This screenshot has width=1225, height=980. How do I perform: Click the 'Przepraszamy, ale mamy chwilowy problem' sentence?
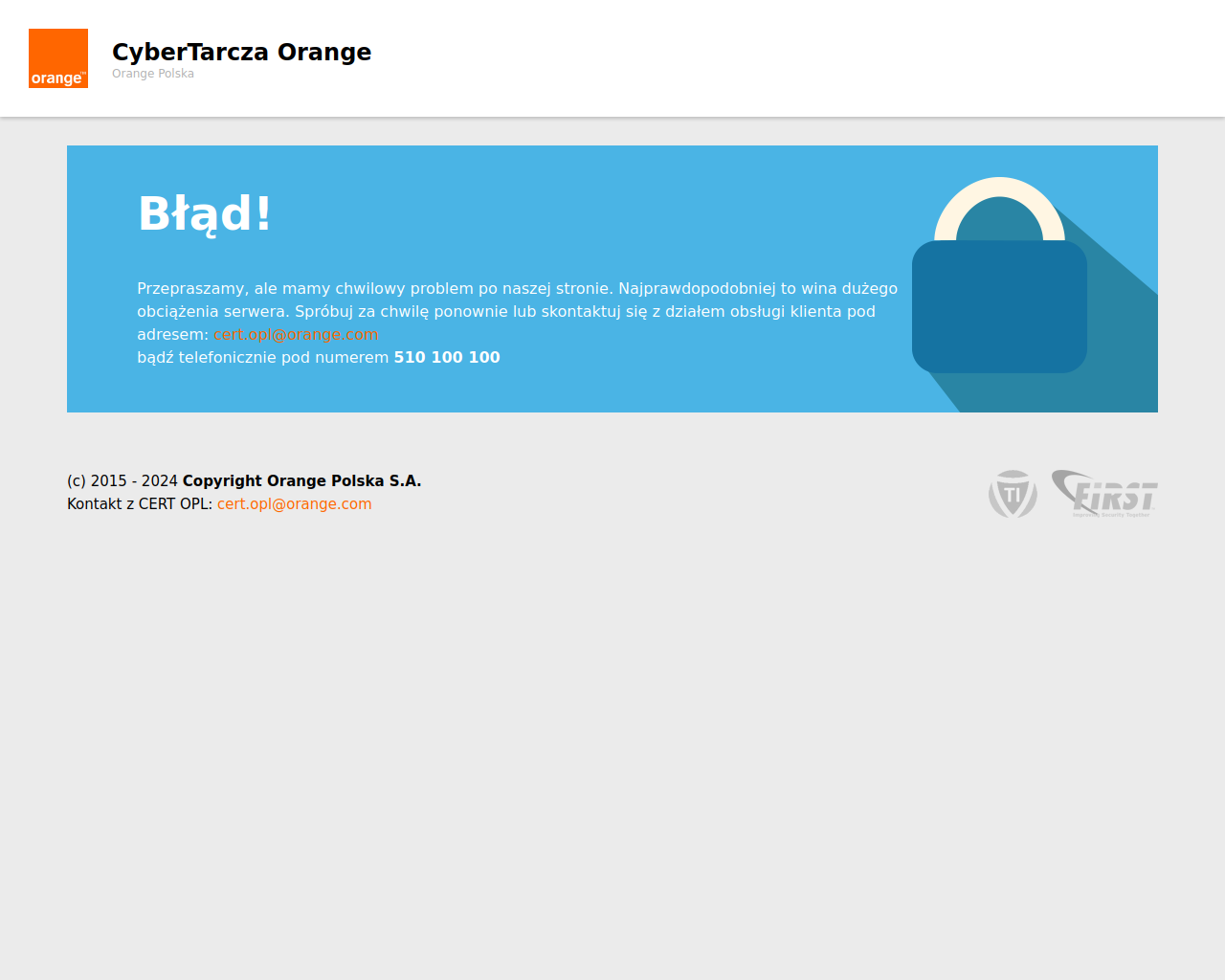point(375,288)
